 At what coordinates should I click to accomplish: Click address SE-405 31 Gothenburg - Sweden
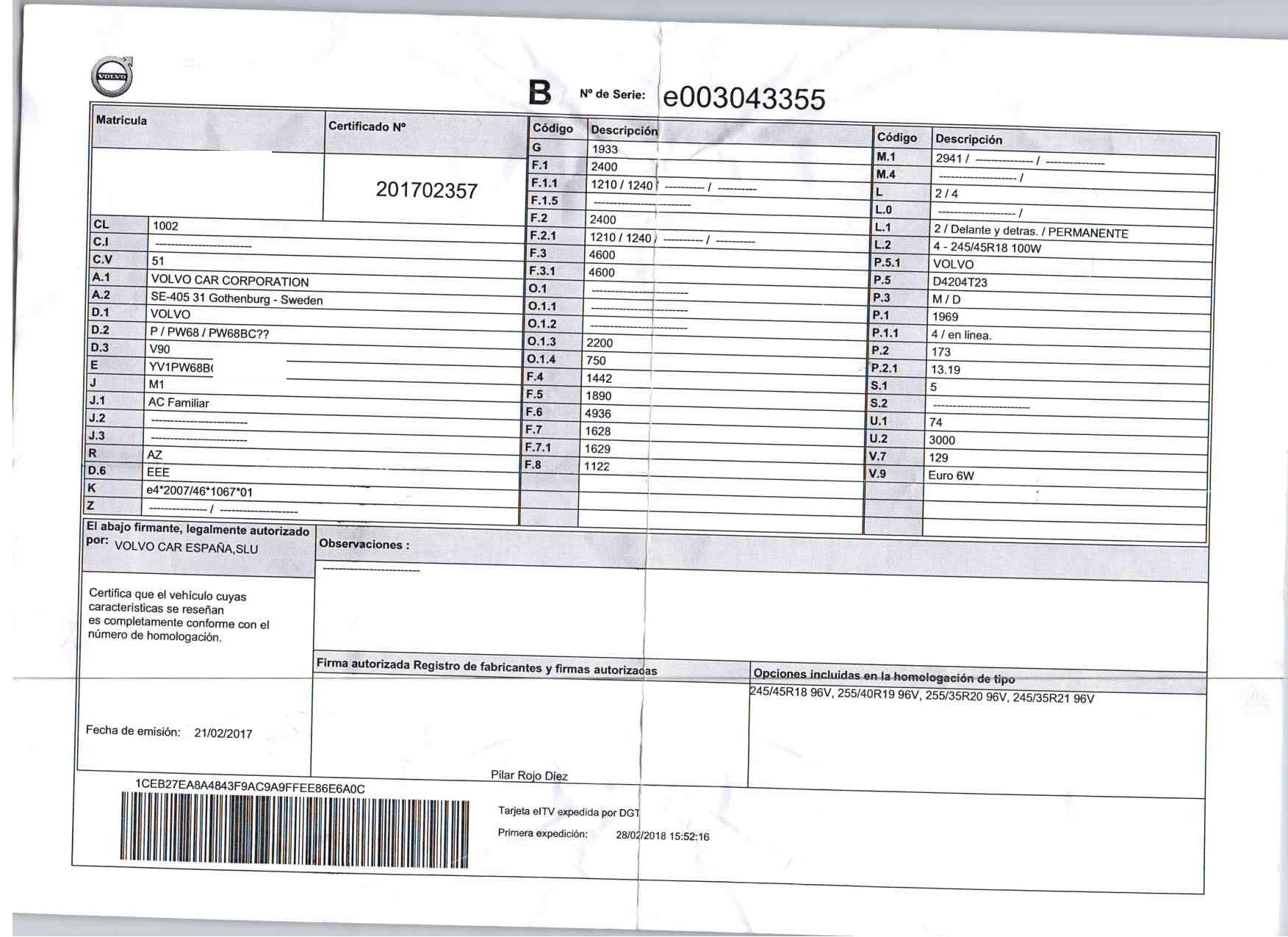pos(237,298)
